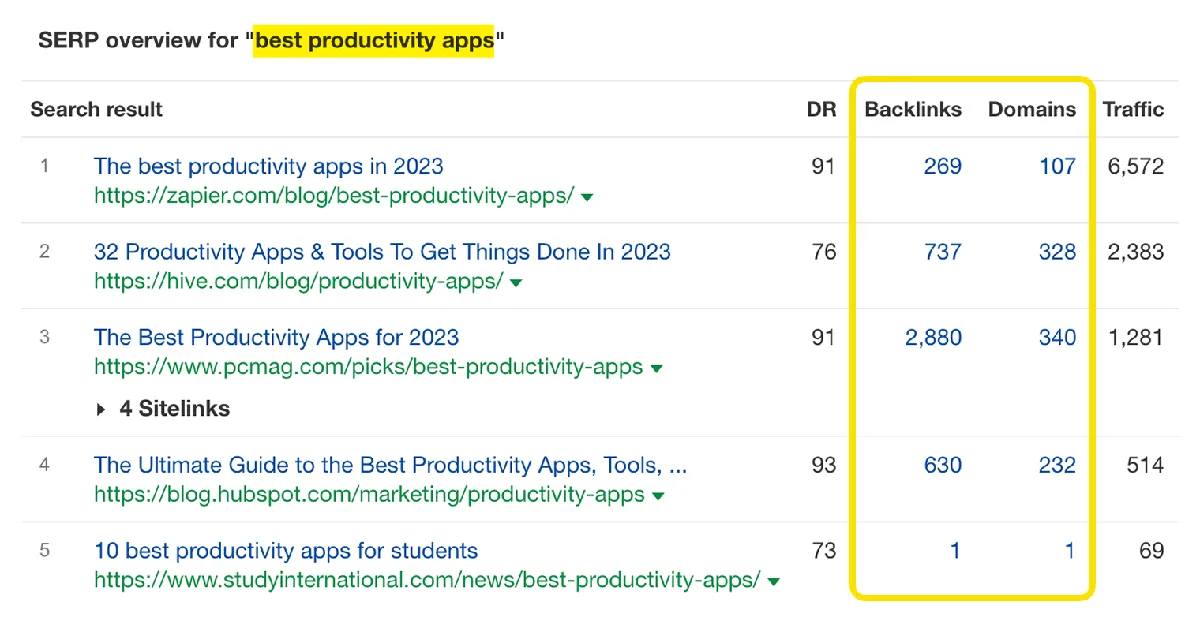Click the Backlinks column header
The height and width of the screenshot is (617, 1200).
tap(913, 109)
